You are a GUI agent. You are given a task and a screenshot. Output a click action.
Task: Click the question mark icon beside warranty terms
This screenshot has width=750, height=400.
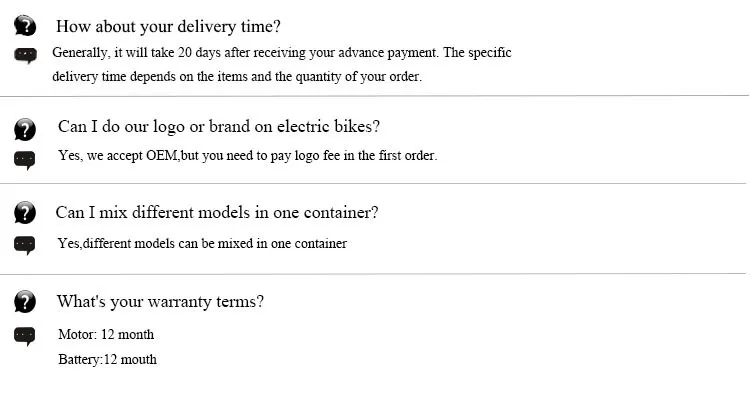25,301
